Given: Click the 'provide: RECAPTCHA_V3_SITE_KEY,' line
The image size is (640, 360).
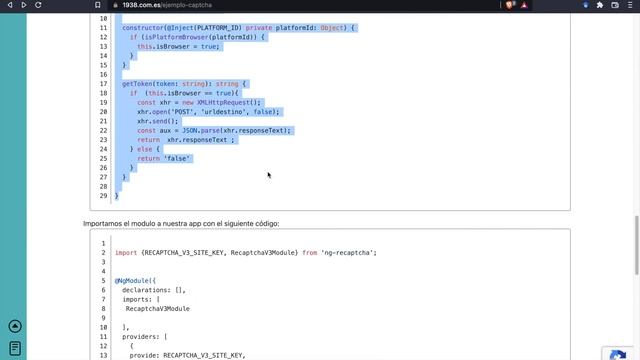Looking at the screenshot, I should point(187,356).
